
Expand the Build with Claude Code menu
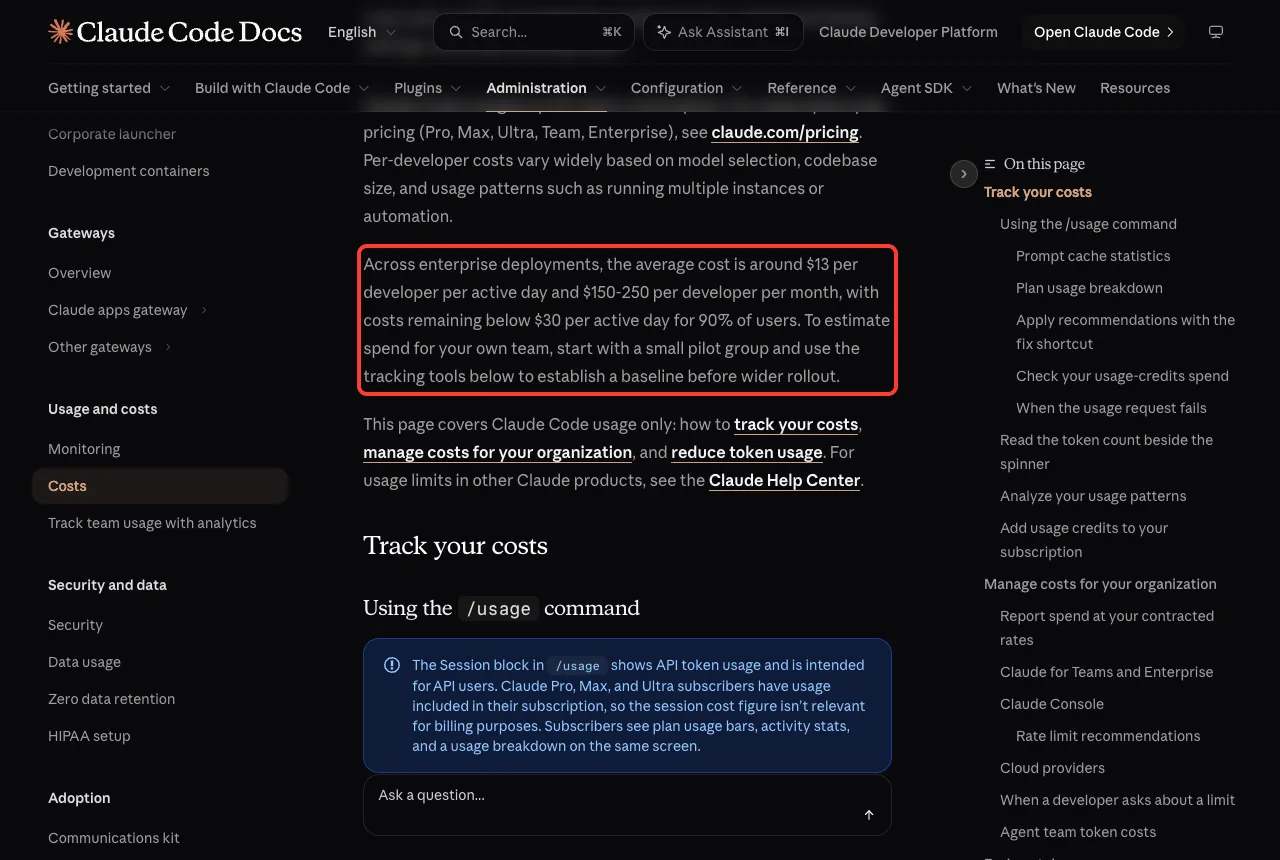(x=282, y=88)
